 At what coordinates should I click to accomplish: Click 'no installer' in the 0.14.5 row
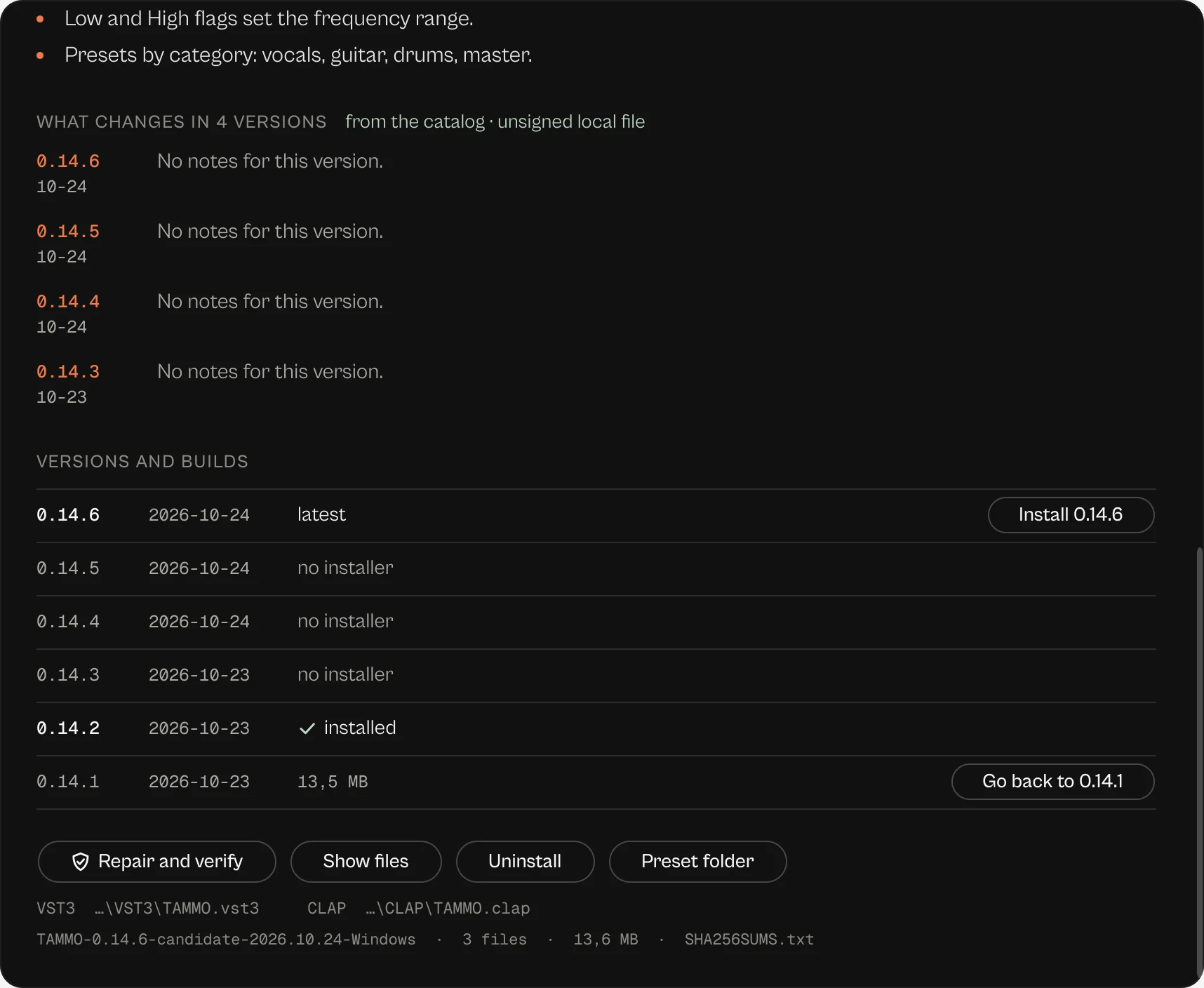(x=345, y=568)
